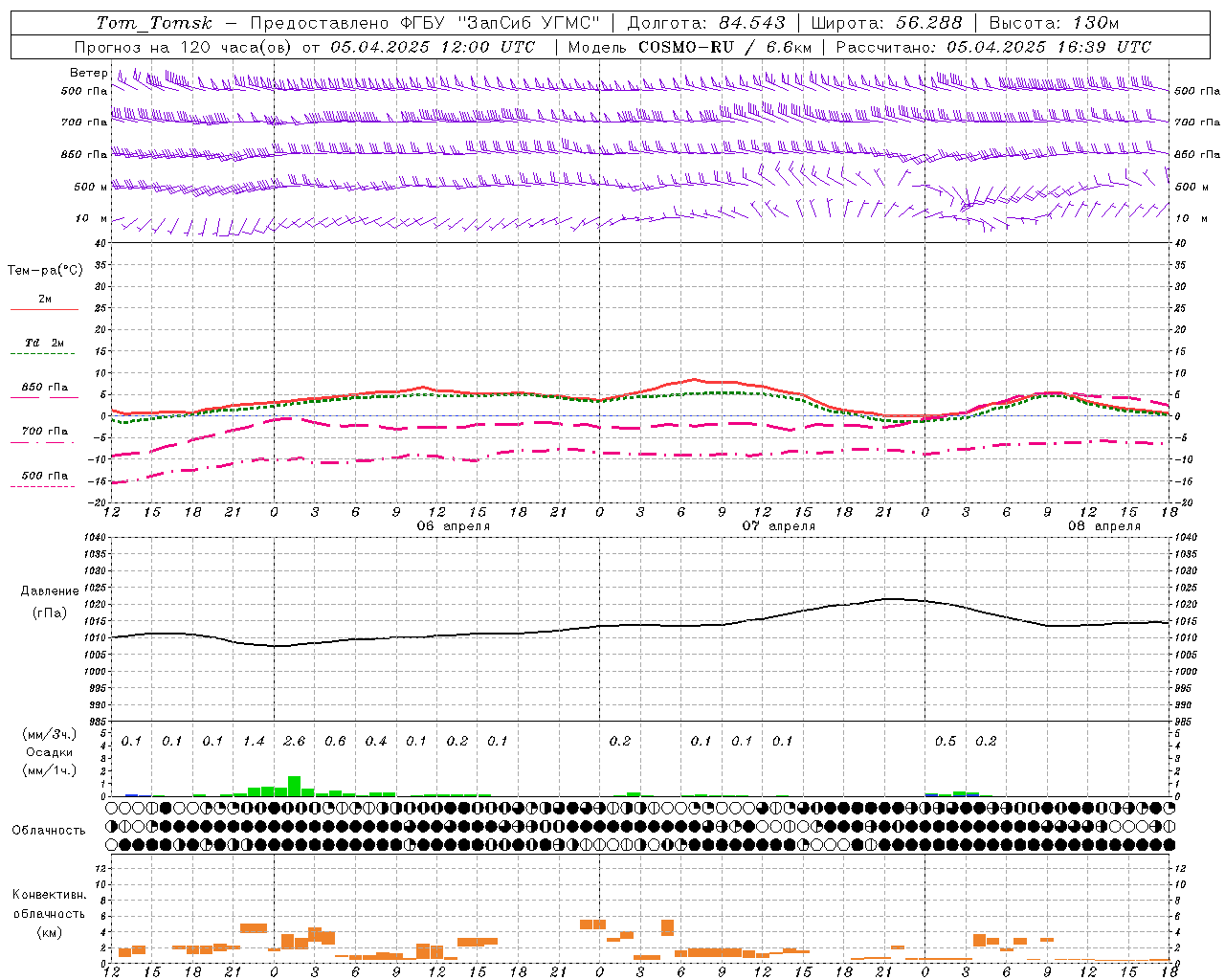Click the Облачность cloud cover label
This screenshot has height=980, width=1225.
coord(49,831)
